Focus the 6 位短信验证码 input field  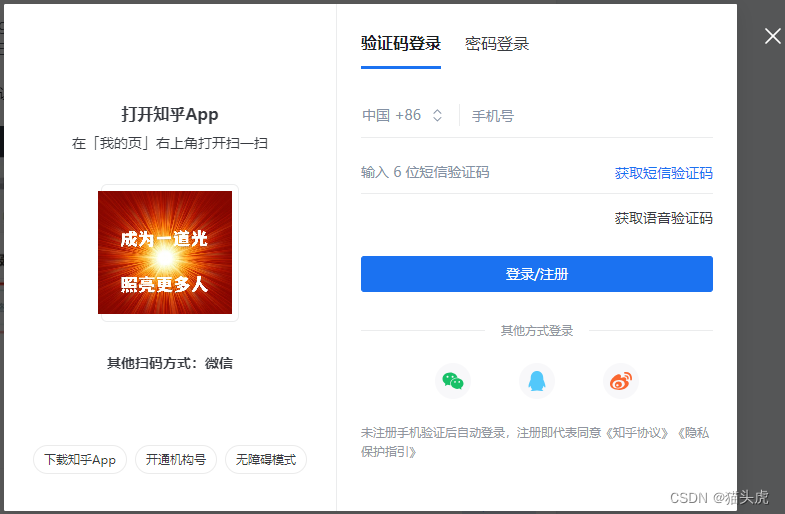481,173
